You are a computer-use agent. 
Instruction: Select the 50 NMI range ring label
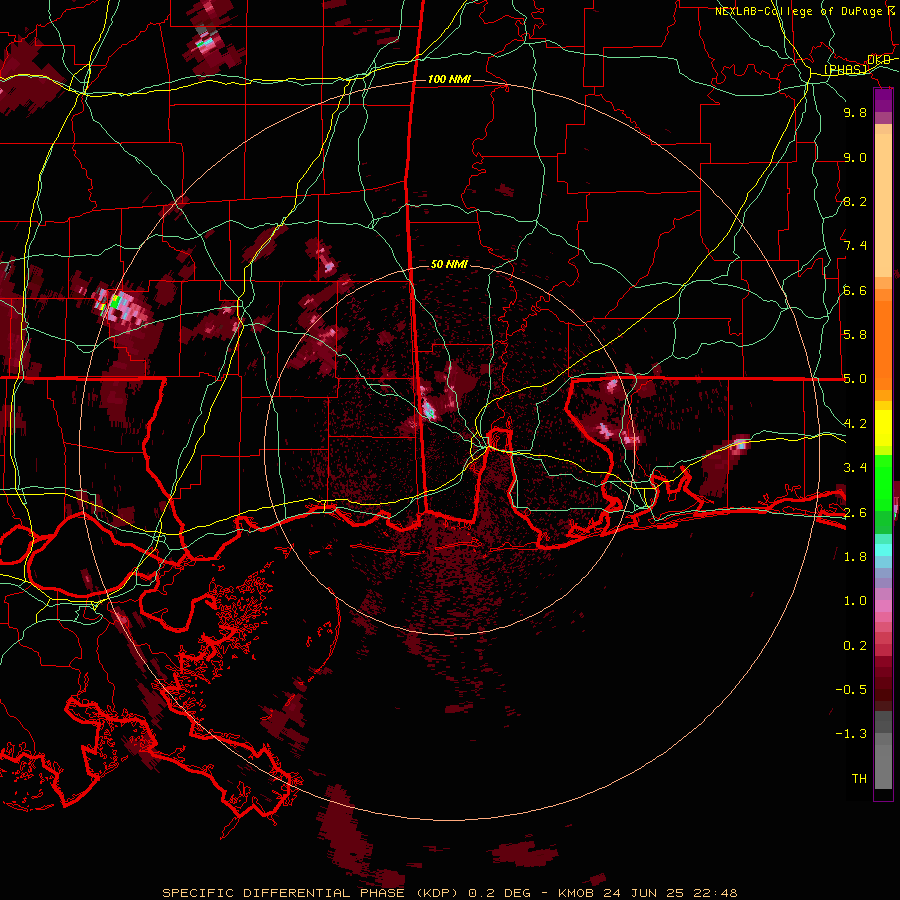449,264
